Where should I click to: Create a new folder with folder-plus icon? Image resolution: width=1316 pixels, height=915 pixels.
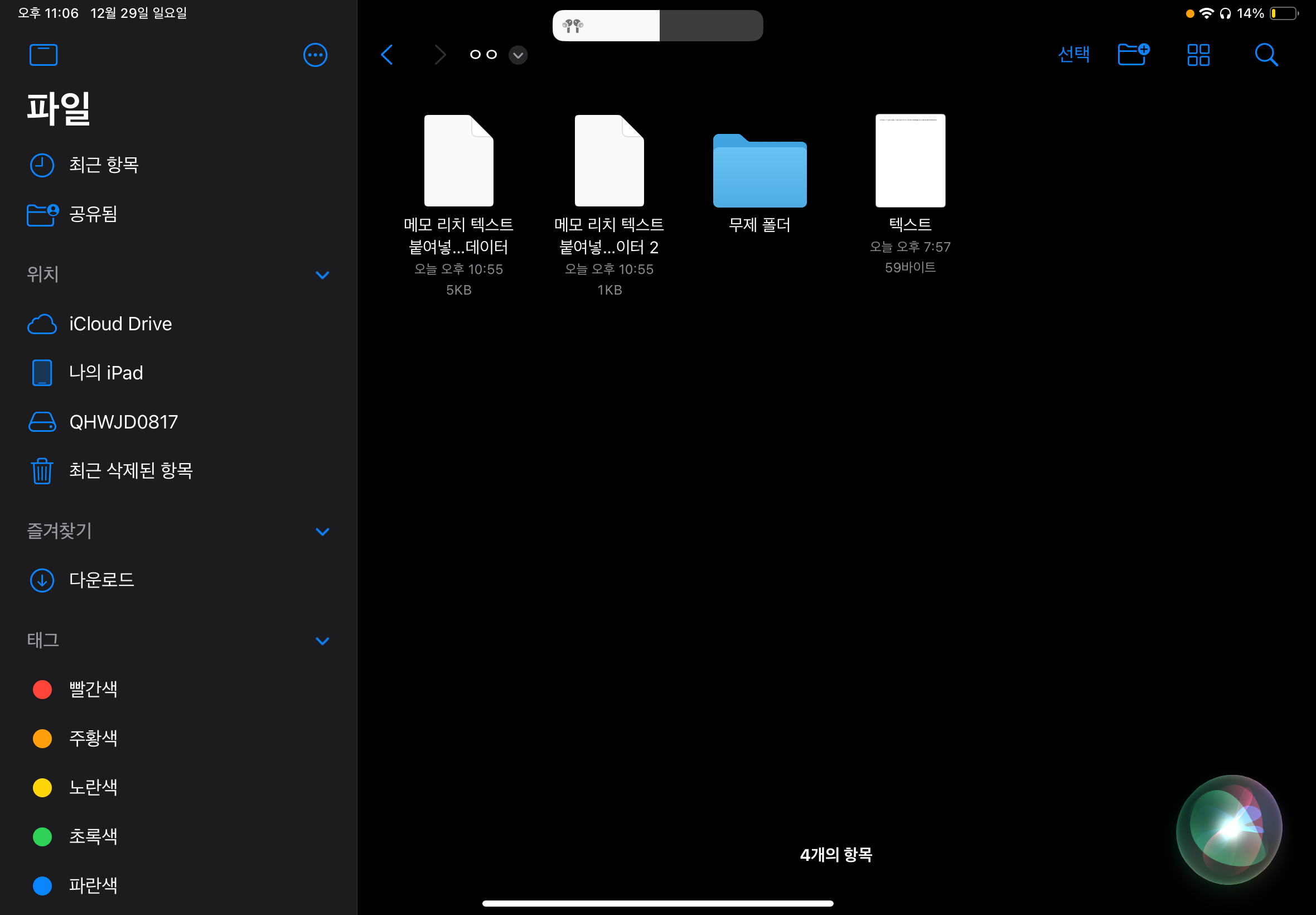1133,55
